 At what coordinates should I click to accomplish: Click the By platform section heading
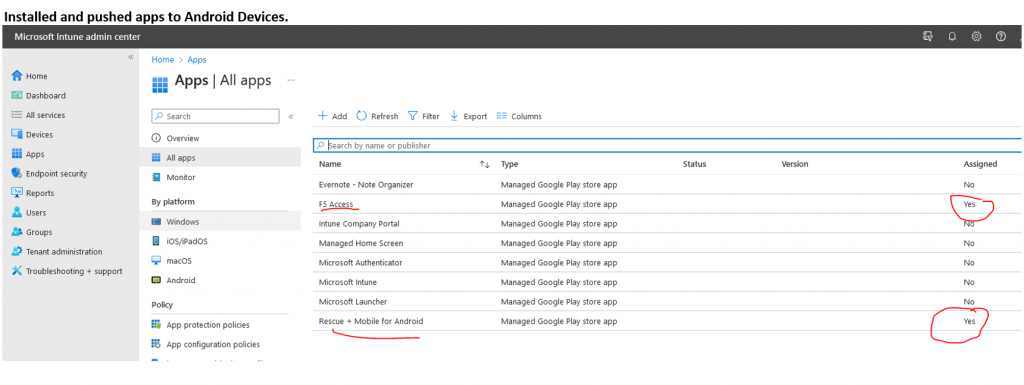pyautogui.click(x=173, y=202)
